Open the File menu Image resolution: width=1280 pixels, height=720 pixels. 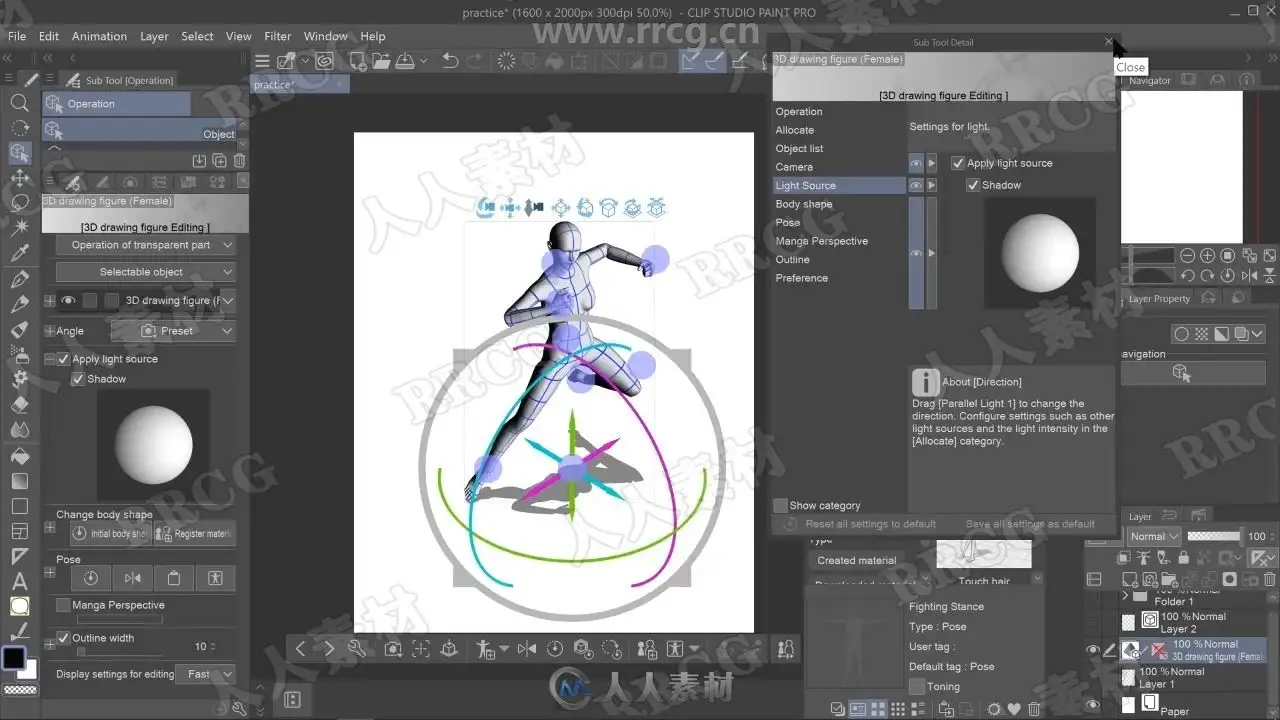(17, 36)
